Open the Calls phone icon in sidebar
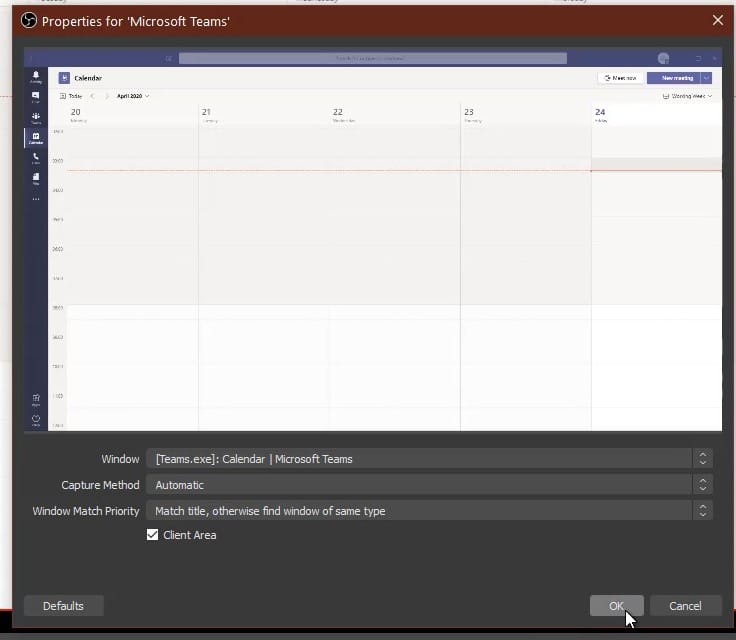The image size is (736, 640). 36,158
